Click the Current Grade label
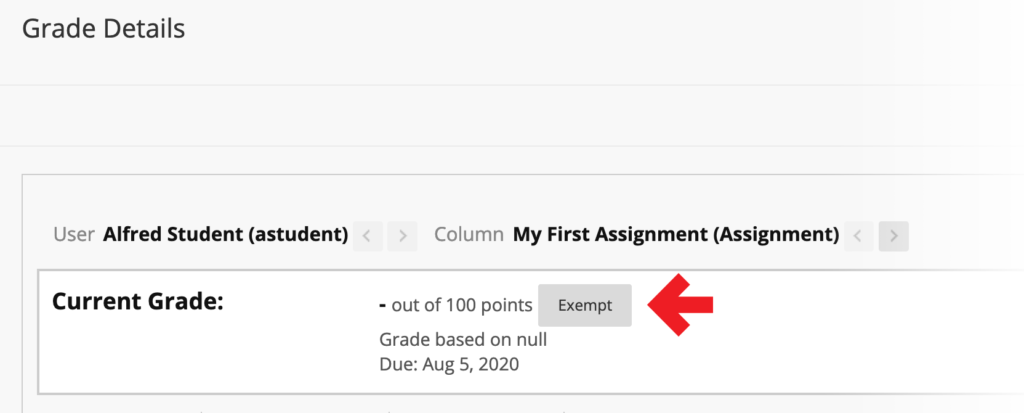Viewport: 1024px width, 413px height. 137,301
